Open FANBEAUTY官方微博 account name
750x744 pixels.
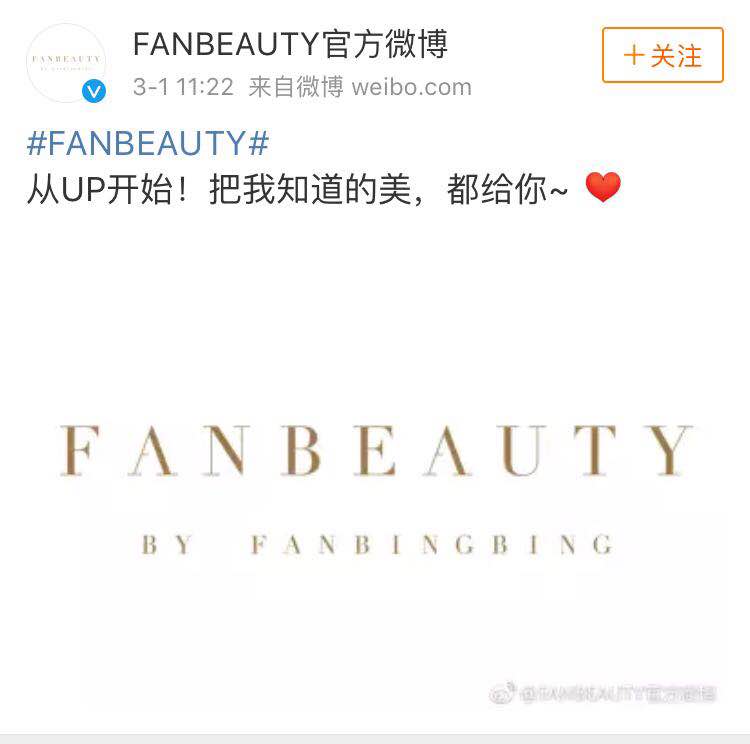290,44
